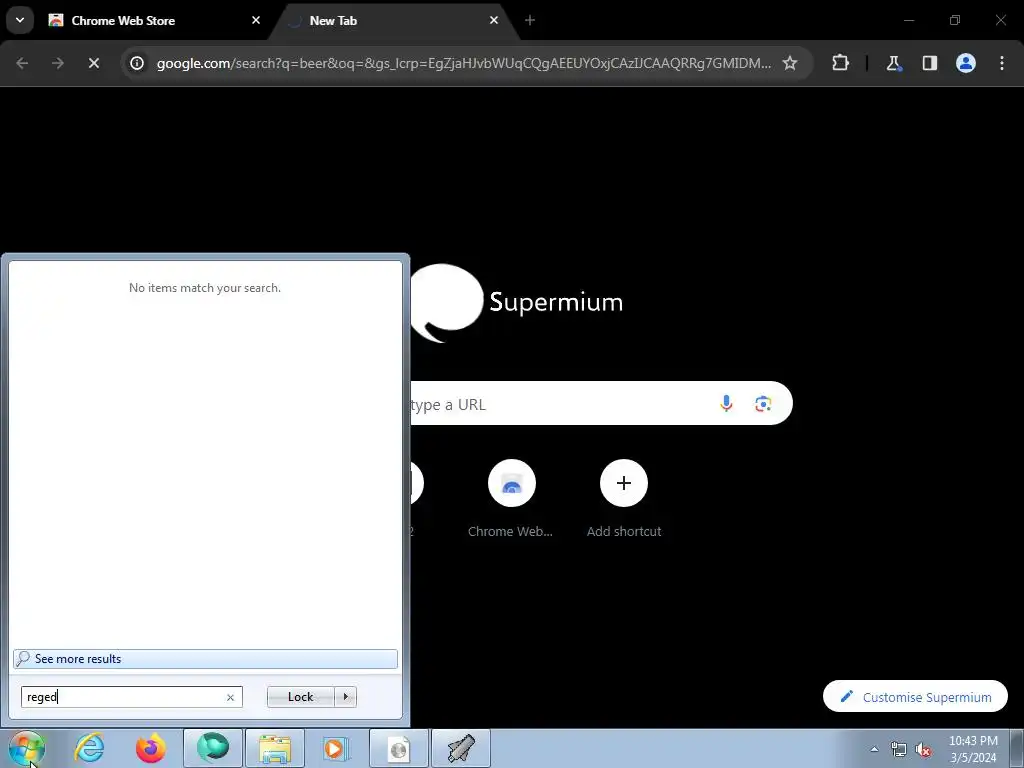The width and height of the screenshot is (1024, 768).
Task: Click the Windows Start orb
Action: (27, 748)
